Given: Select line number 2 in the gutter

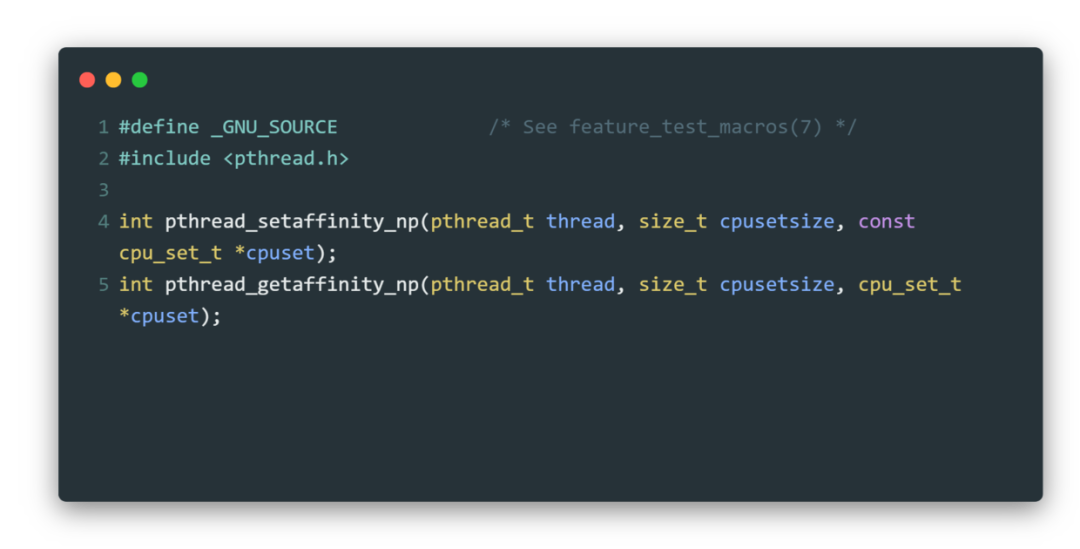Looking at the screenshot, I should click(x=103, y=158).
